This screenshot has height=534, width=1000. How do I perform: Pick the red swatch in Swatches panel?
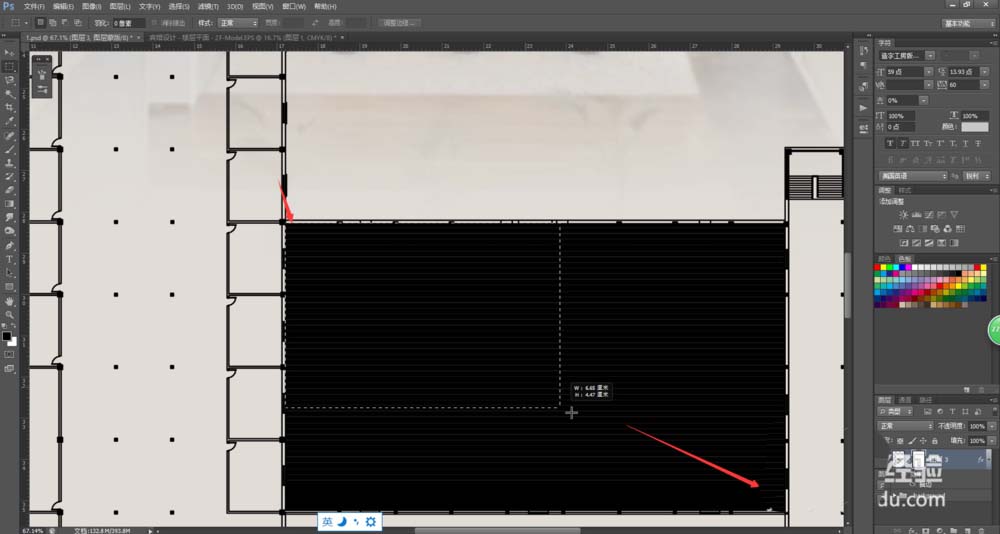pyautogui.click(x=878, y=267)
